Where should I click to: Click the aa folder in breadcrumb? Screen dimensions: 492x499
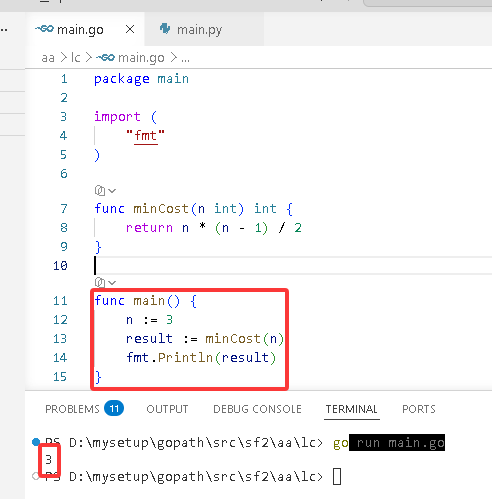(x=48, y=58)
